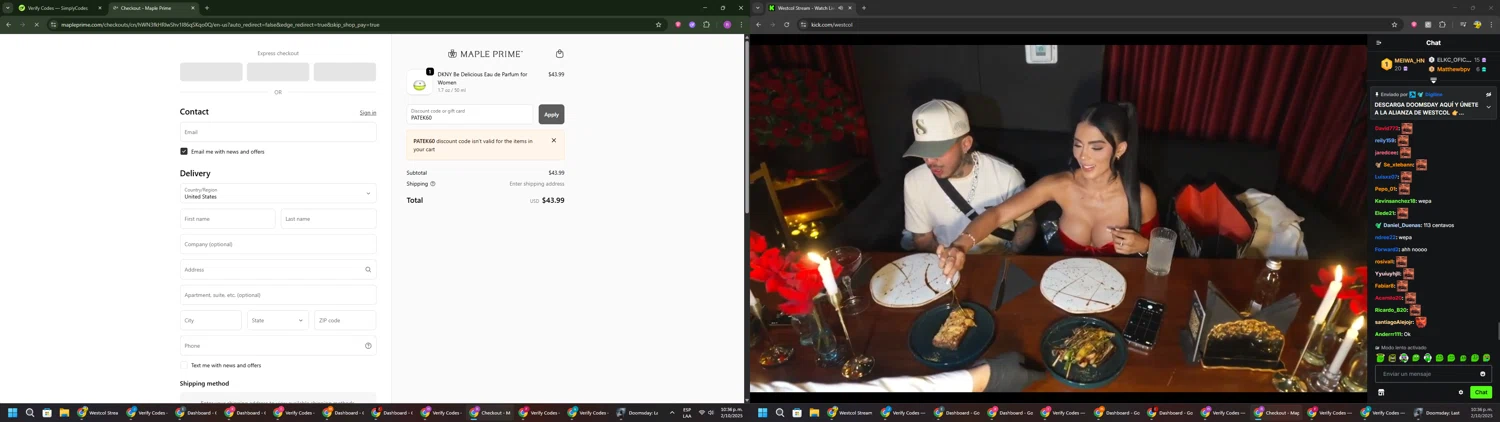Stop loading the mapleprime.com checkout page
The image size is (1500, 422).
tap(36, 25)
